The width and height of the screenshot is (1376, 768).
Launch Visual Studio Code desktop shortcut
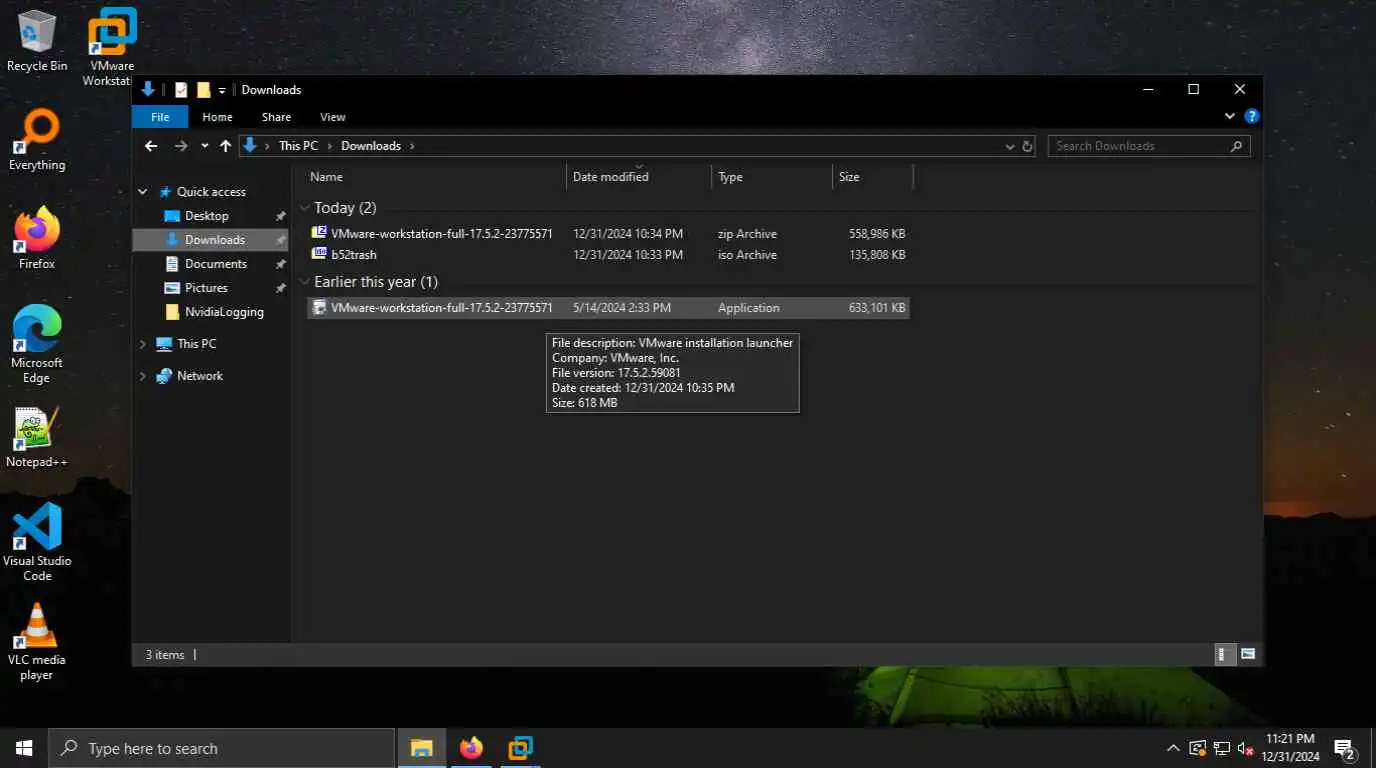click(37, 542)
